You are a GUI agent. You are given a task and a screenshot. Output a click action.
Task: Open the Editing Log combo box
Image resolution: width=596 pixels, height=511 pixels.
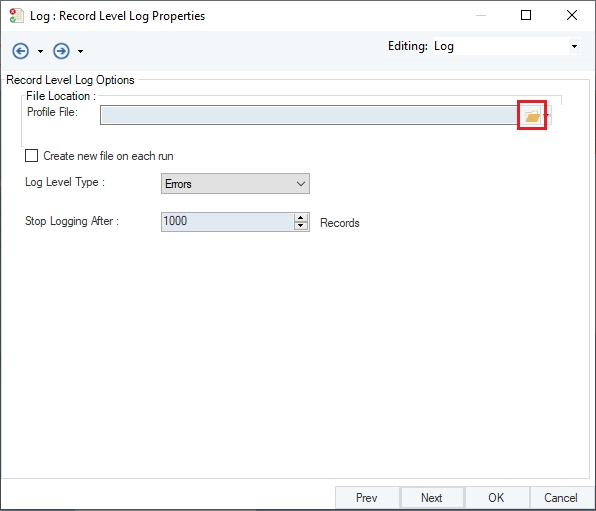click(x=507, y=46)
